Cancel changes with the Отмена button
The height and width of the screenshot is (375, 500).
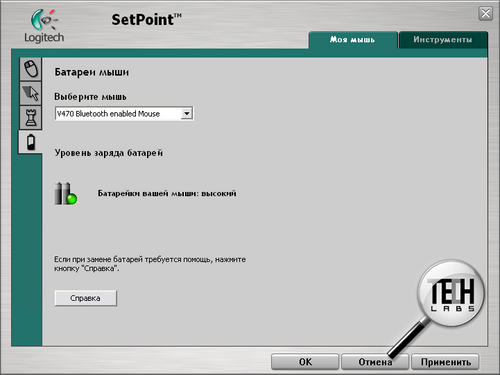pos(375,362)
